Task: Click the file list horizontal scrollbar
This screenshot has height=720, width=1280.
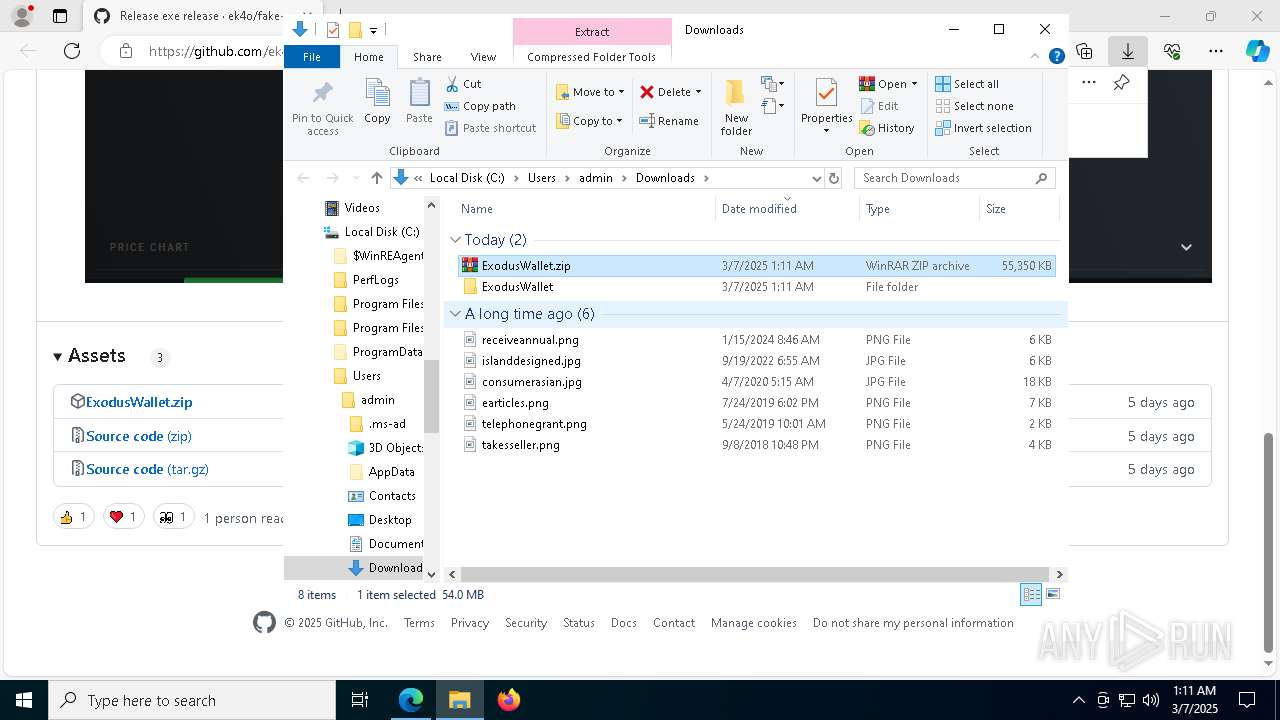Action: [755, 575]
